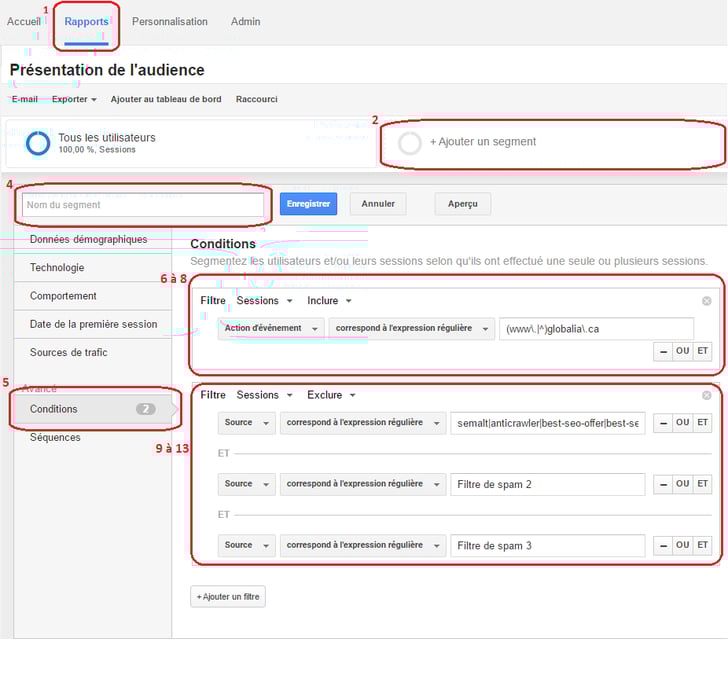Click the empty segment circle icon
Screen dimensions: 728x679
pyautogui.click(x=410, y=143)
